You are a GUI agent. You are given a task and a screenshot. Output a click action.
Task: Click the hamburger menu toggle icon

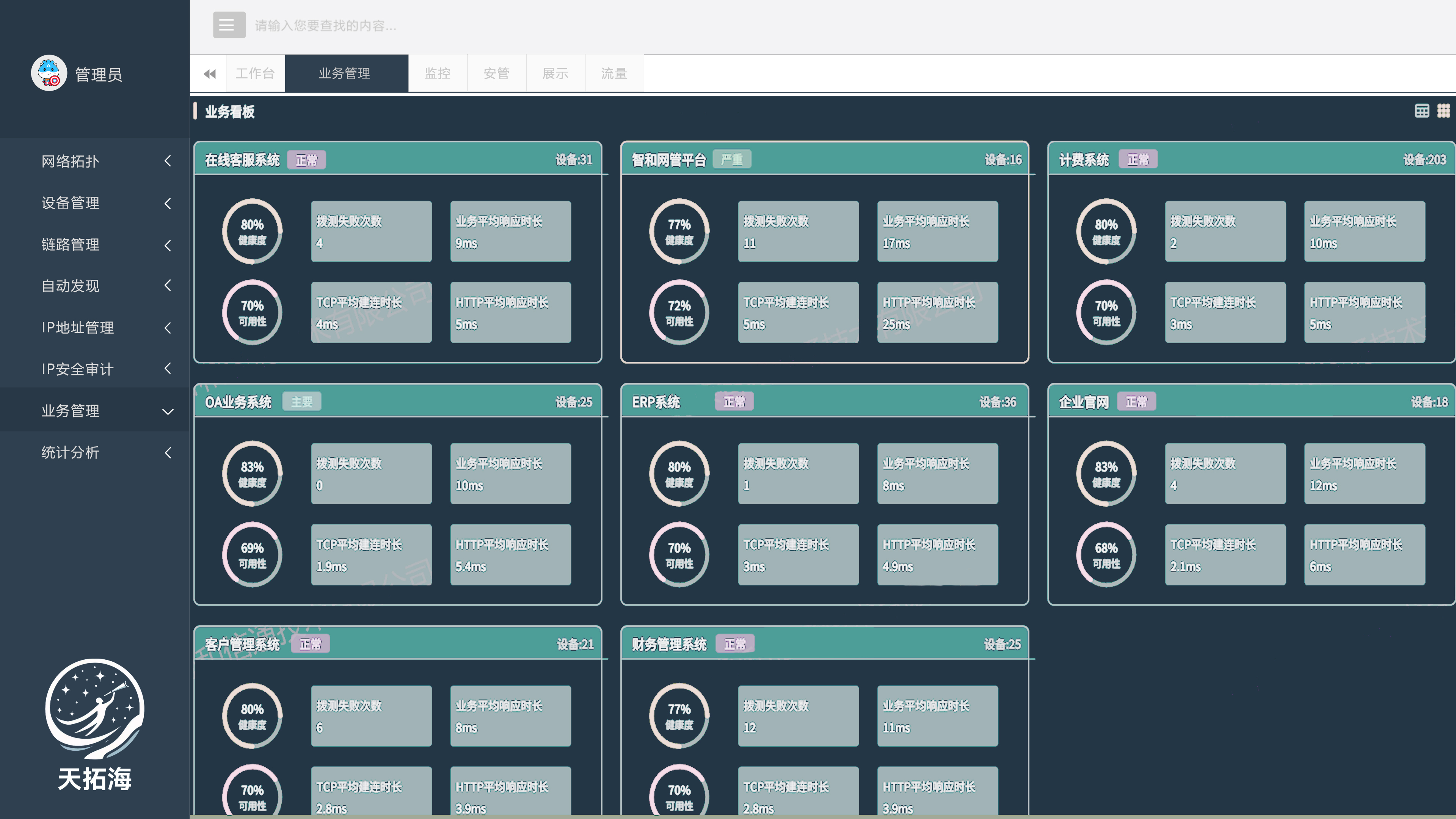click(x=228, y=25)
